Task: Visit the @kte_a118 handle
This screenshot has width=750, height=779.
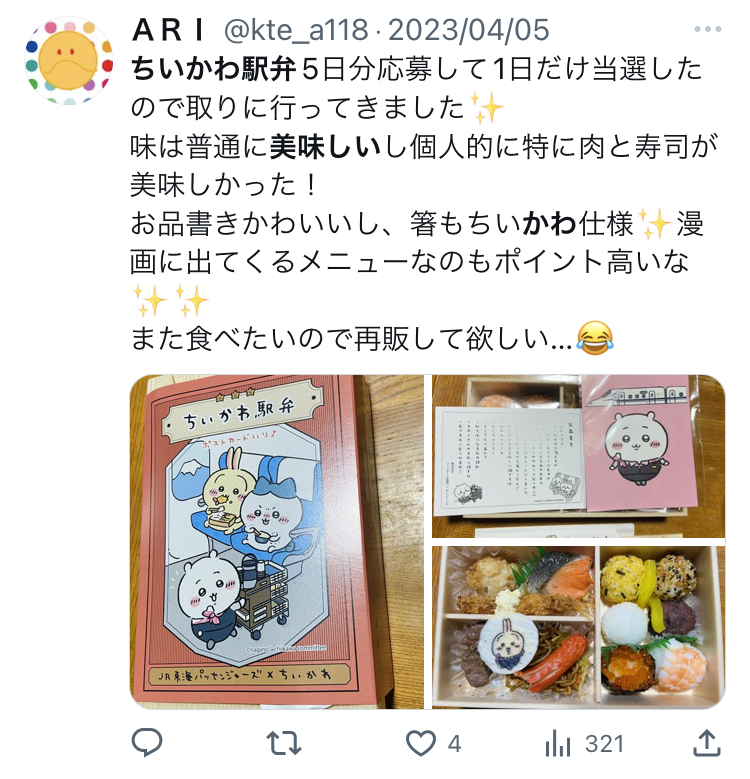Action: (297, 30)
